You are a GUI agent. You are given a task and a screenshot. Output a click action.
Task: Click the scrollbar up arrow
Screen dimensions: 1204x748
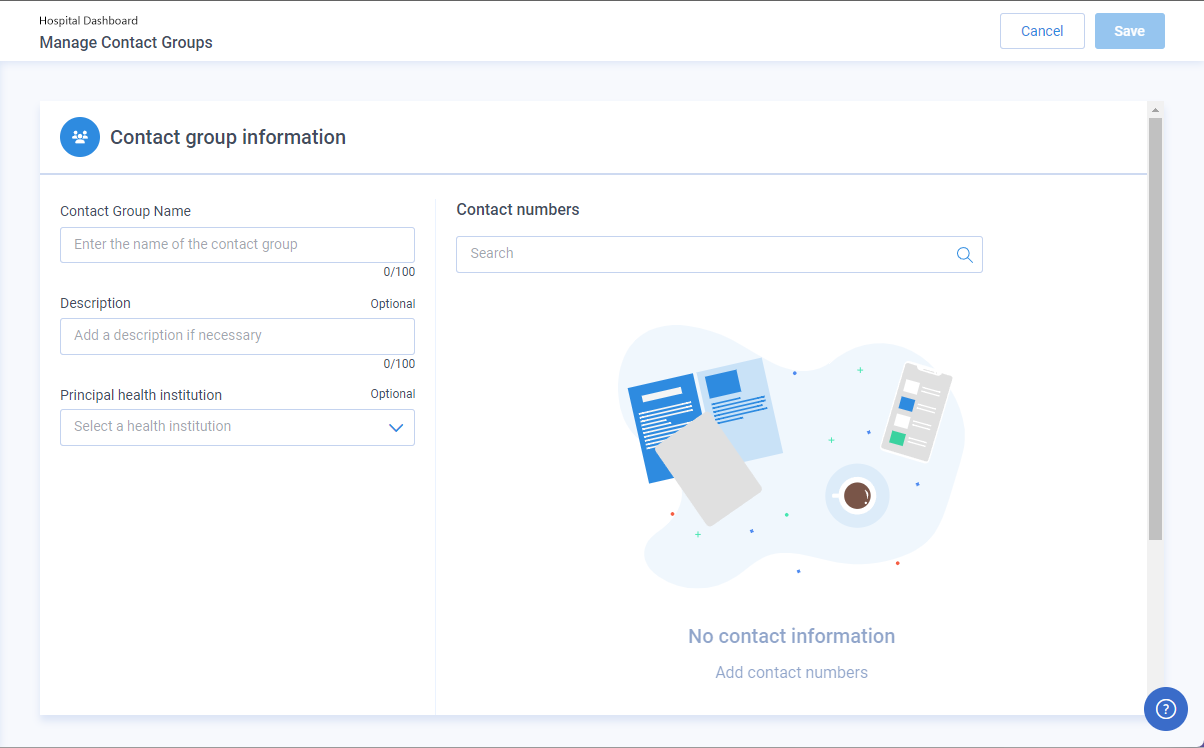tap(1155, 109)
